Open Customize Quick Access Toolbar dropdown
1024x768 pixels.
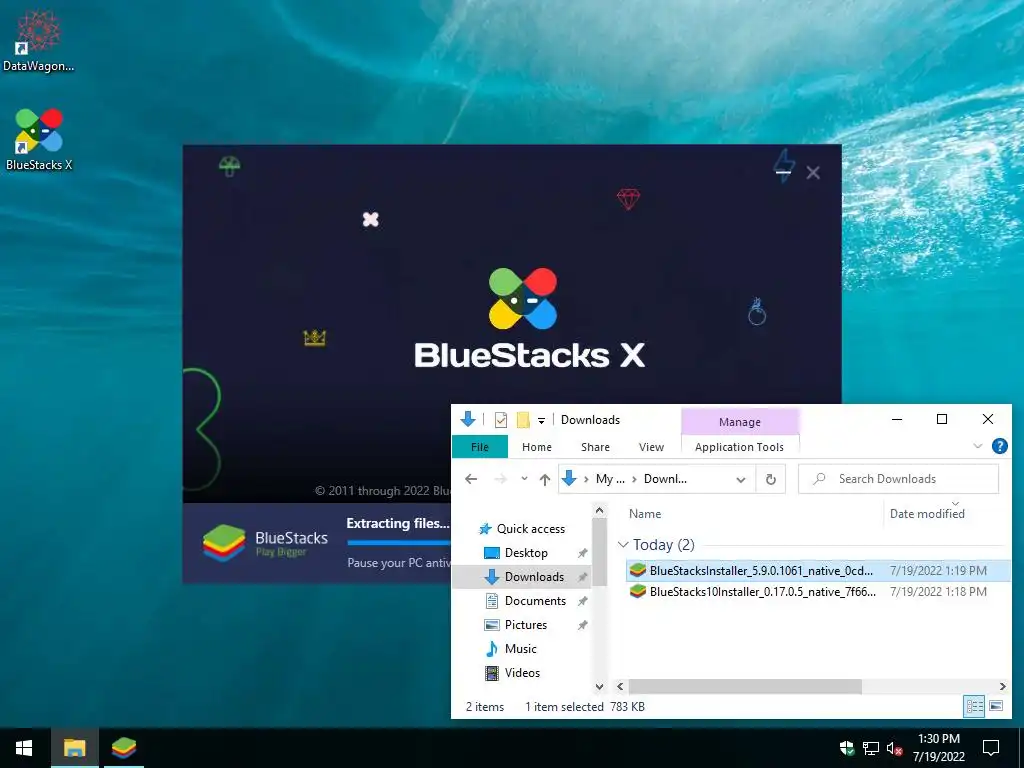coord(541,421)
